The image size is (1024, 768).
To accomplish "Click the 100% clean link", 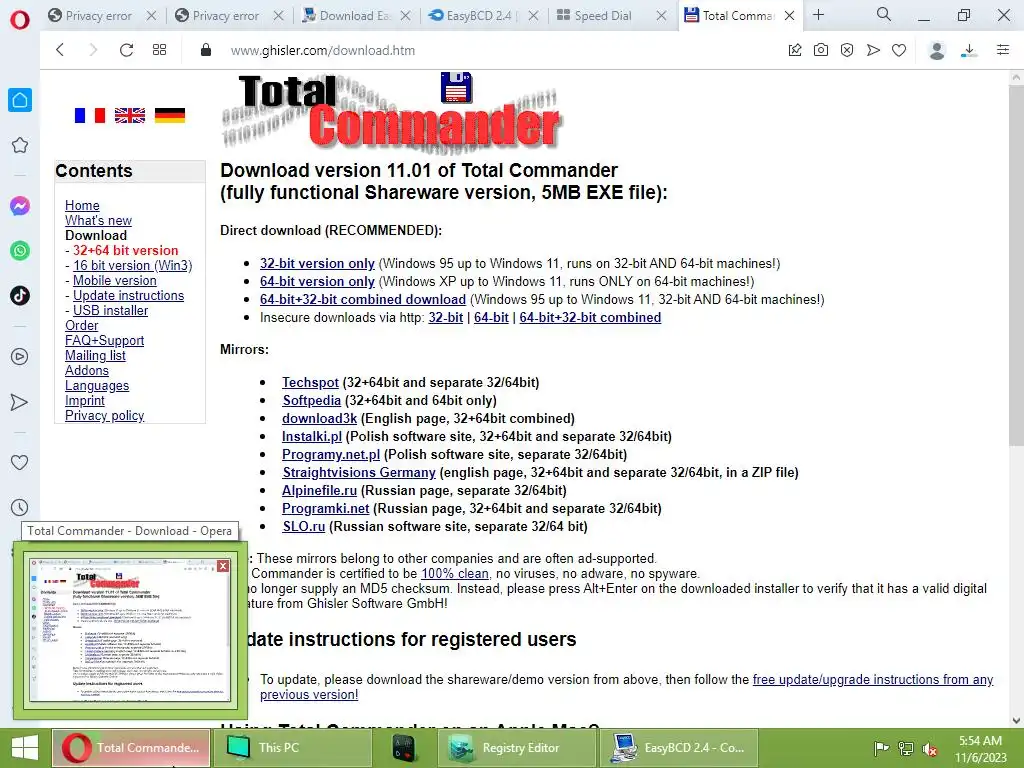I will pyautogui.click(x=455, y=573).
